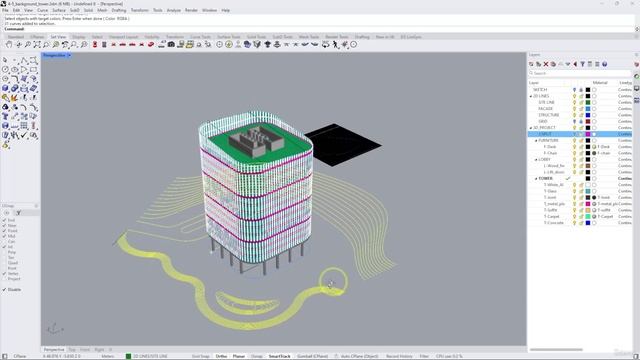The image size is (640, 360).
Task: Click the circular target icon in toolbar
Action: point(353,44)
